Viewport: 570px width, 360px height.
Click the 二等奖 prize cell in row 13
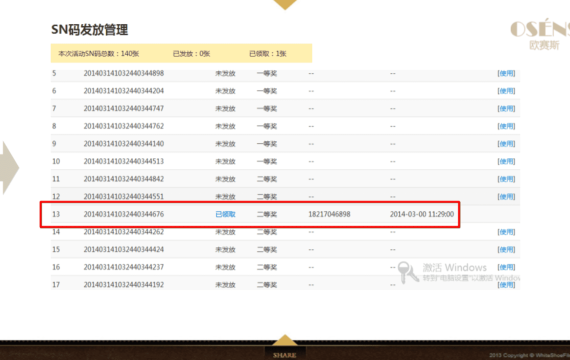[x=267, y=214]
